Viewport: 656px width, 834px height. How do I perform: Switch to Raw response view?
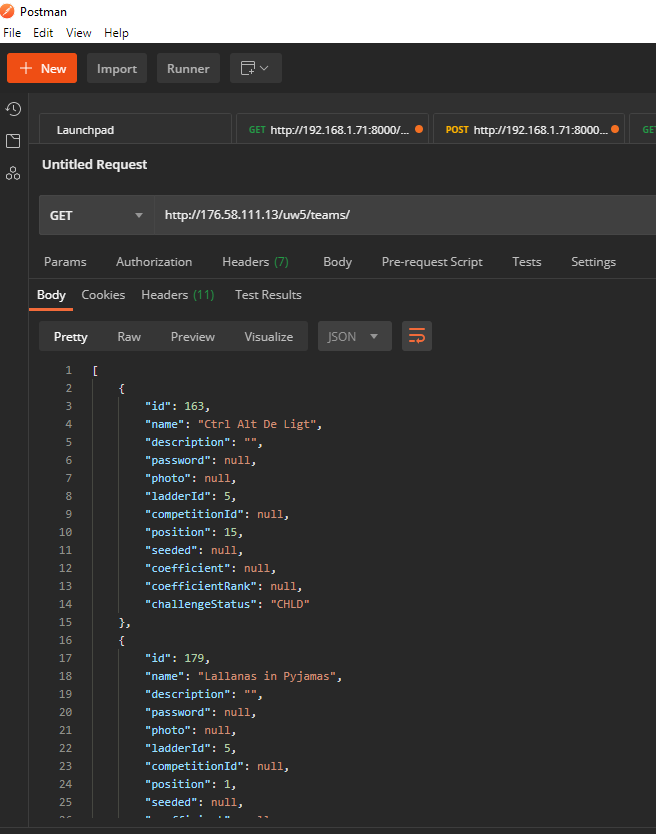click(129, 337)
